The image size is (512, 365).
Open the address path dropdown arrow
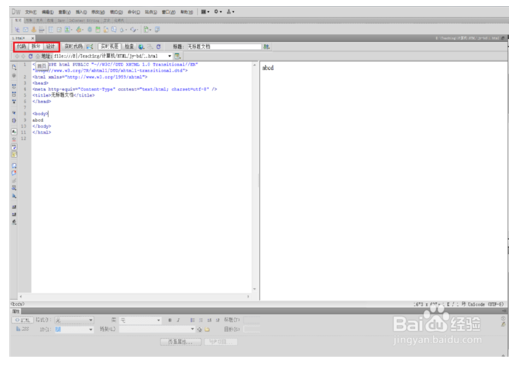point(170,56)
